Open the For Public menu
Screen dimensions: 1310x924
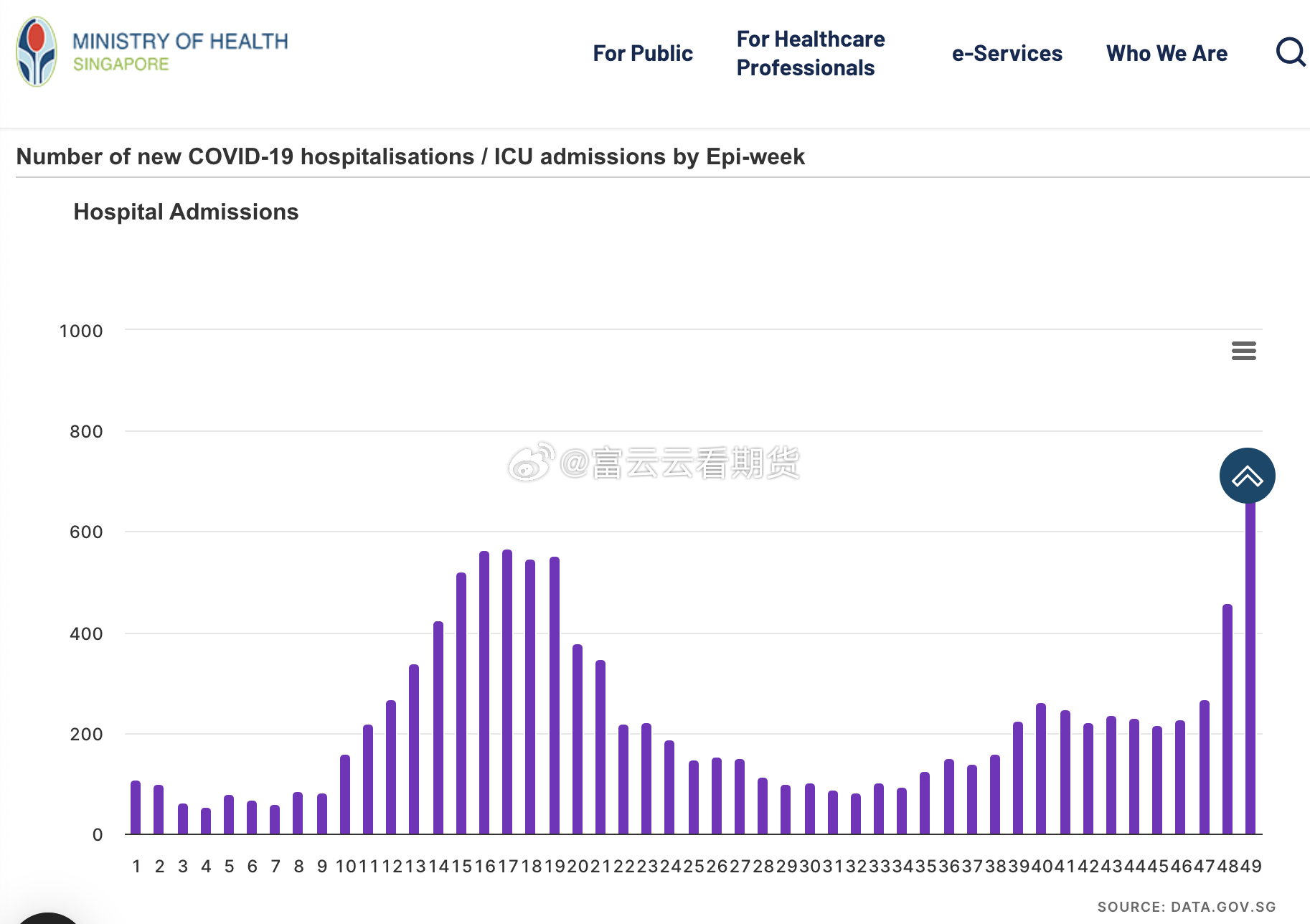[x=643, y=53]
